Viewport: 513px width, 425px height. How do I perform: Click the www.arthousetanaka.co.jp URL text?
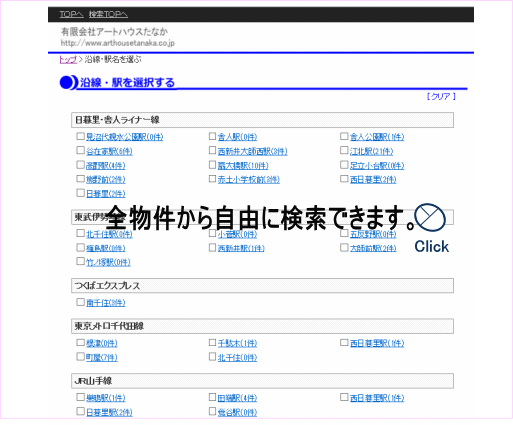coord(117,43)
